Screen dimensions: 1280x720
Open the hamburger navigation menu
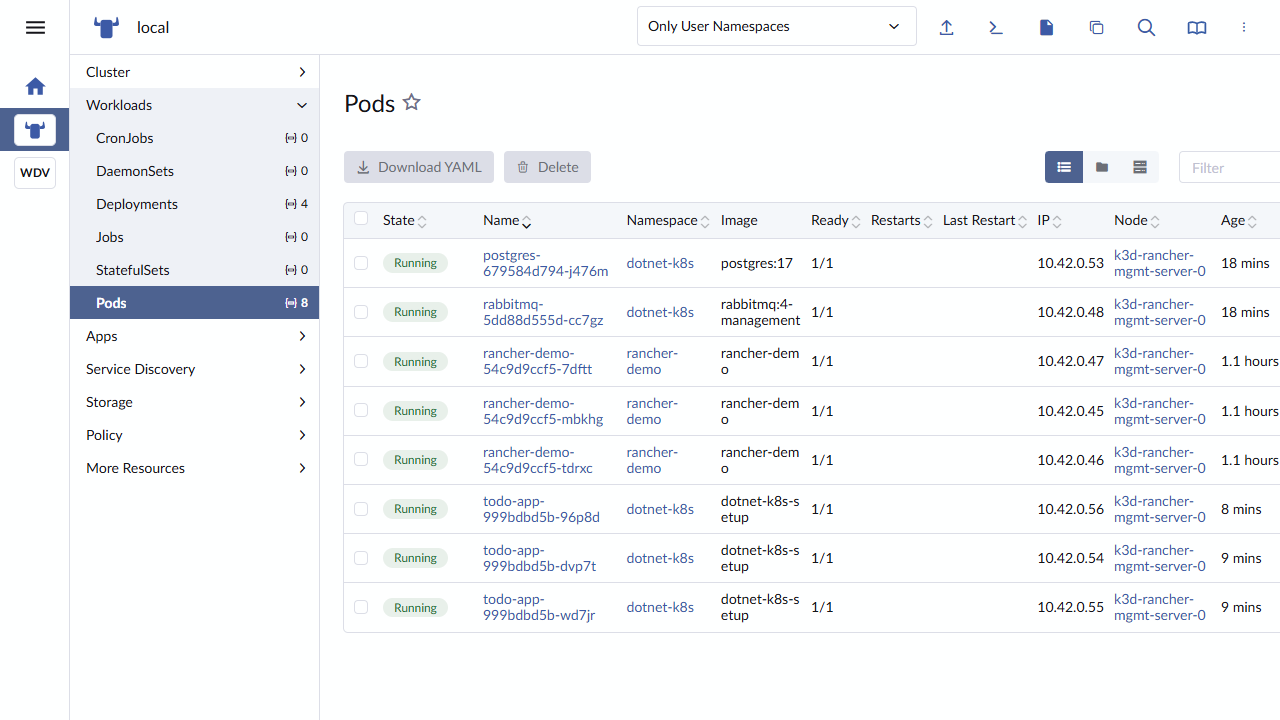pos(35,27)
